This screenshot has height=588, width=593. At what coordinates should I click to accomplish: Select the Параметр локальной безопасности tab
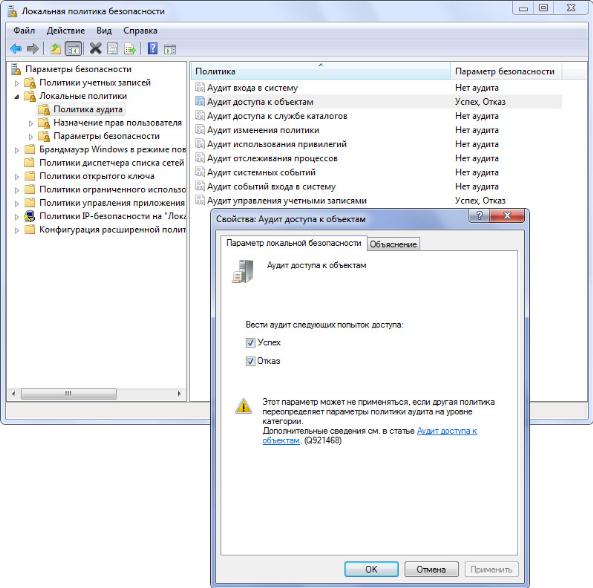coord(293,243)
